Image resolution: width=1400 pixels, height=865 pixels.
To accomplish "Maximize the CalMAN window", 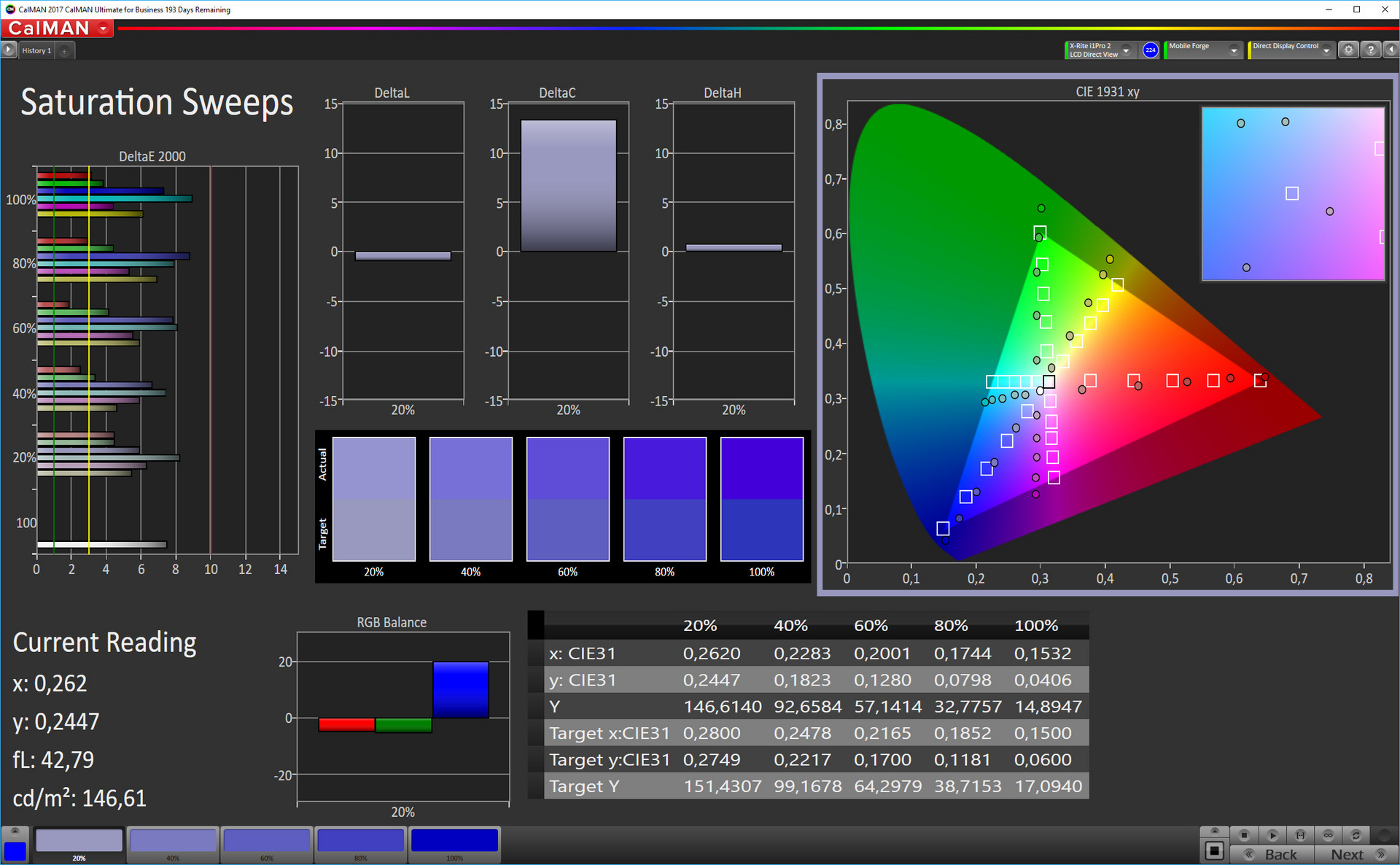I will pos(1356,9).
